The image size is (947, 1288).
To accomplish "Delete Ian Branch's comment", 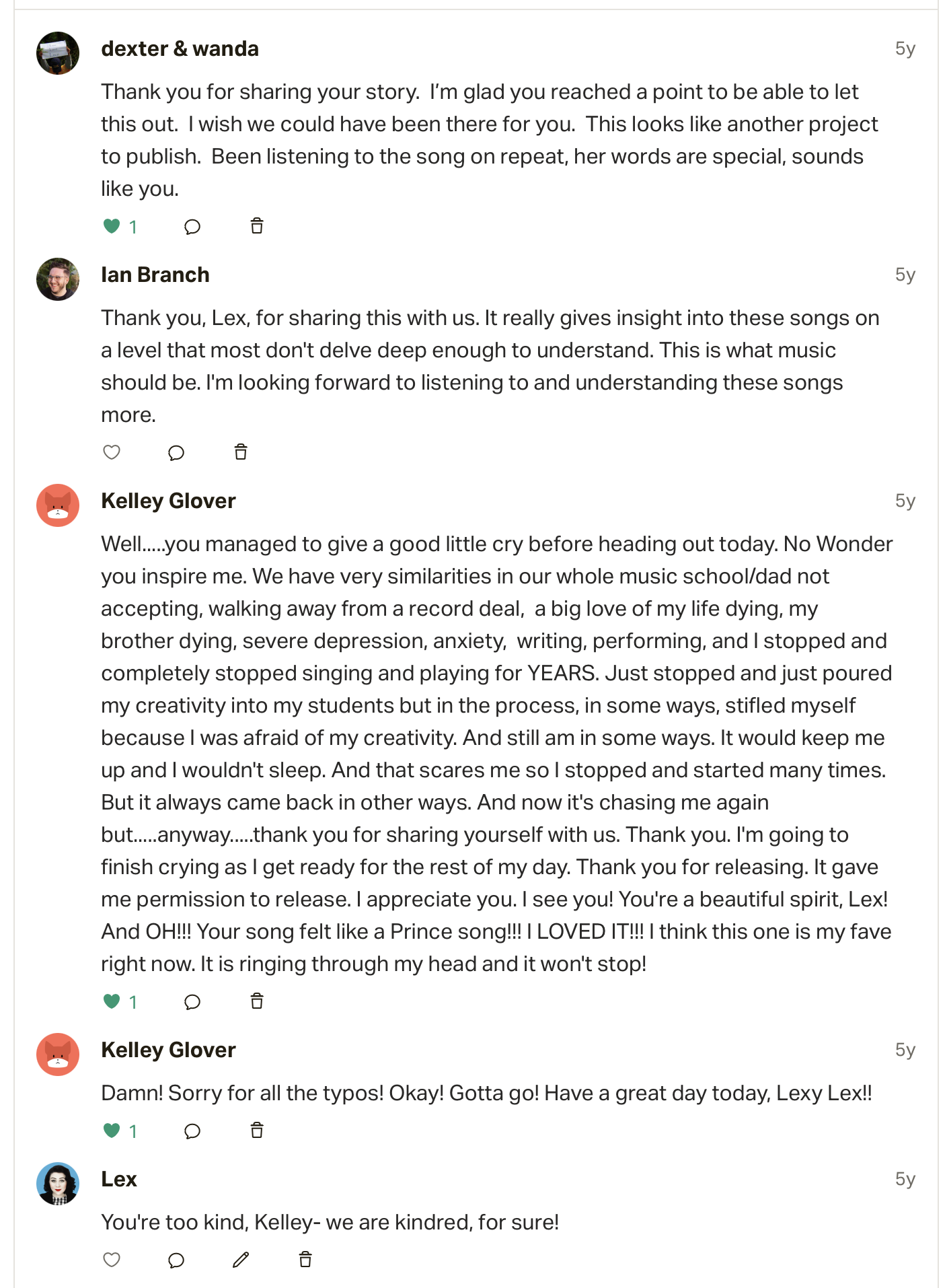I will 241,452.
